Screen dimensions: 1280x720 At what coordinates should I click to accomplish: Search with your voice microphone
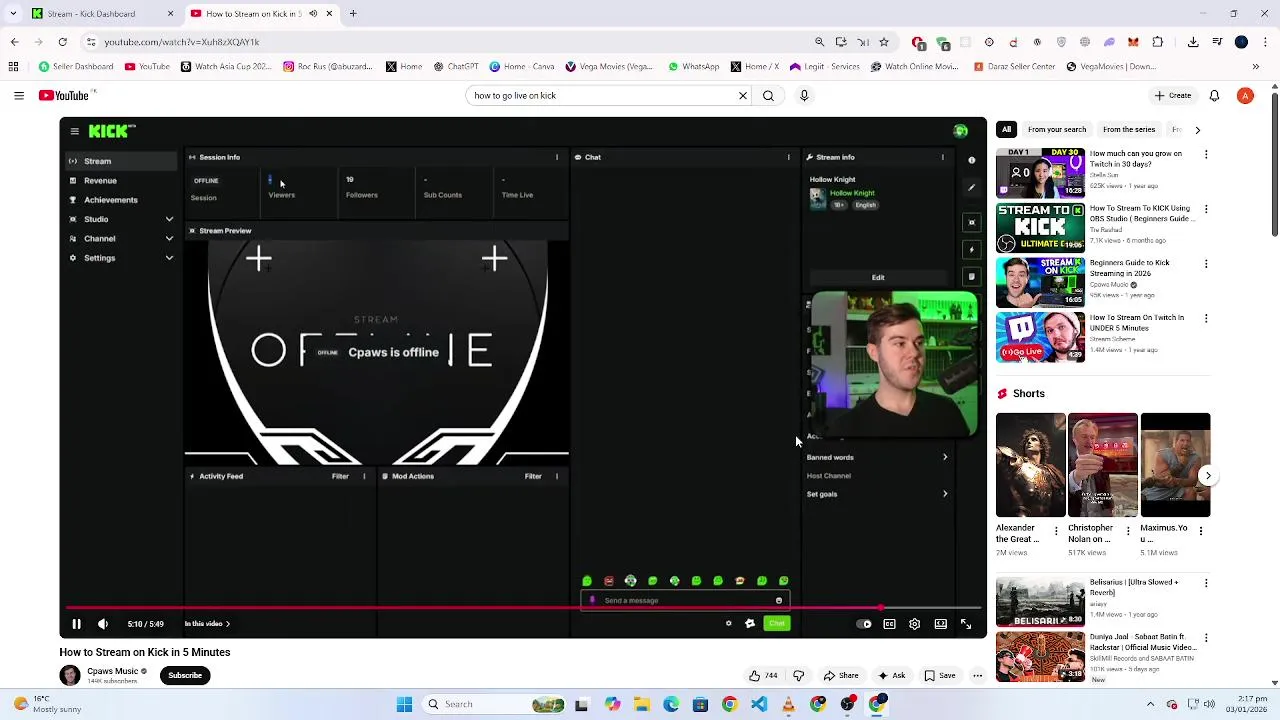804,96
